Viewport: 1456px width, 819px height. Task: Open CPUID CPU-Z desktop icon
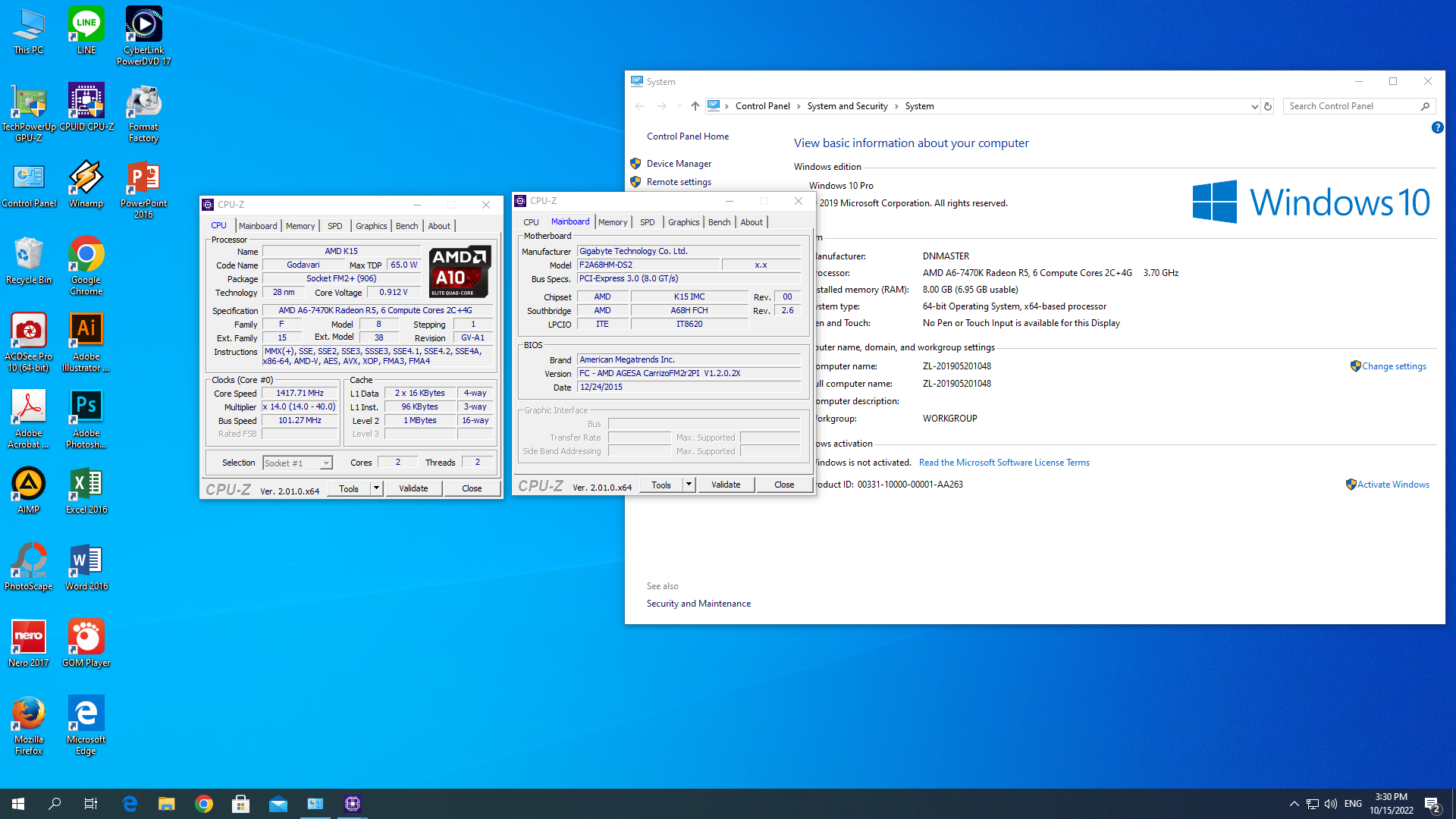[x=86, y=107]
